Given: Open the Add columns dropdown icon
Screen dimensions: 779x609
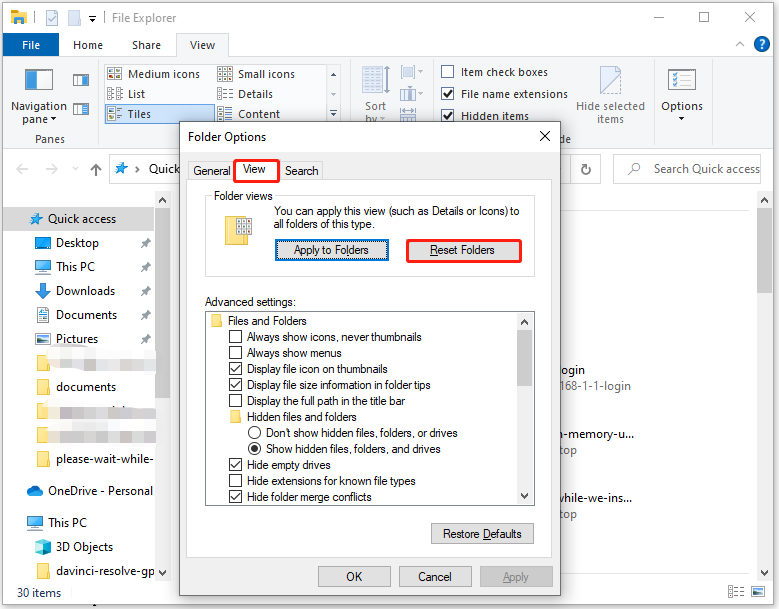Looking at the screenshot, I should [x=412, y=93].
